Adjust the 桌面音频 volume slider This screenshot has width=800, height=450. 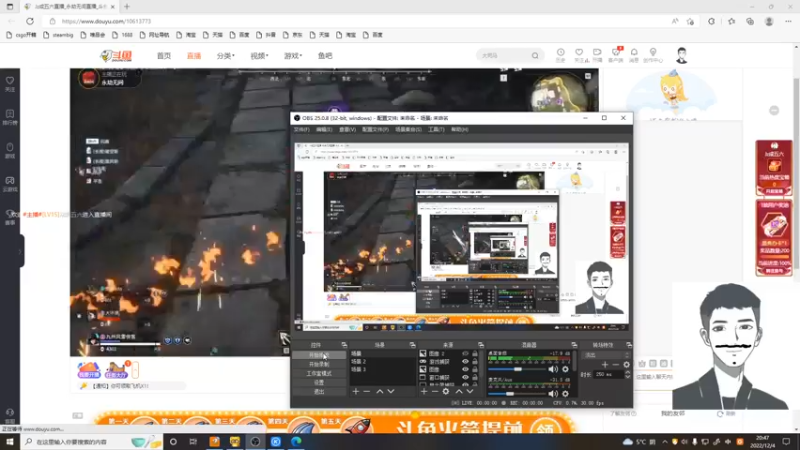(516, 369)
